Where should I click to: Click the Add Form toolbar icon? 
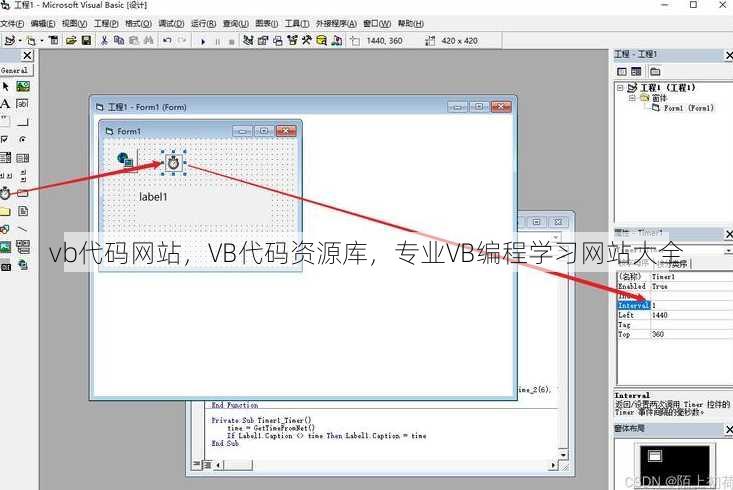[31, 41]
